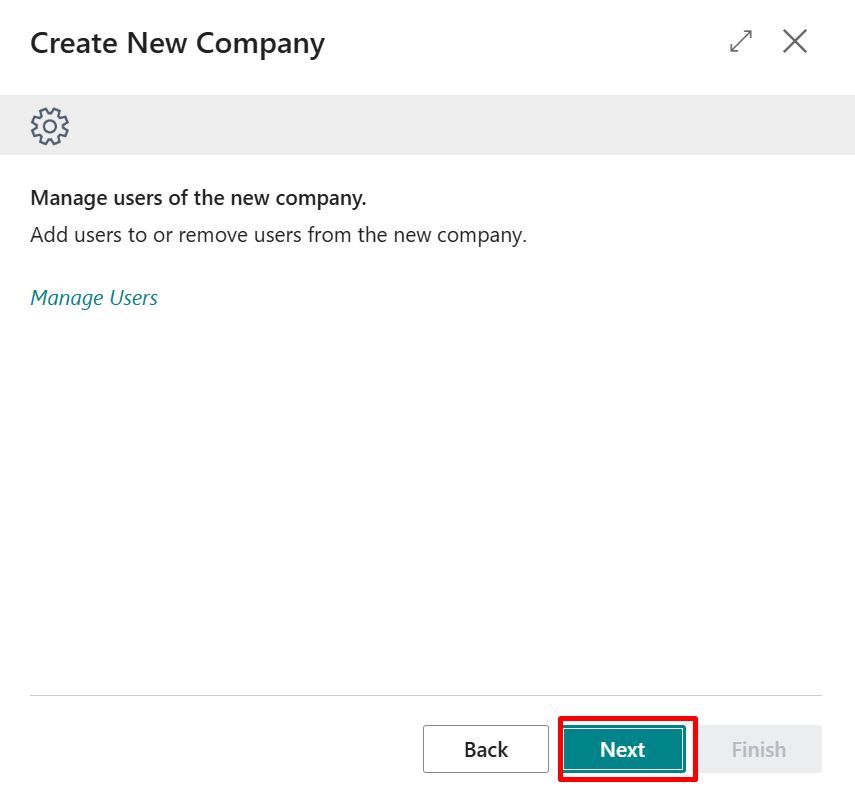Open the Manage Users link
This screenshot has height=806, width=855.
coord(94,298)
